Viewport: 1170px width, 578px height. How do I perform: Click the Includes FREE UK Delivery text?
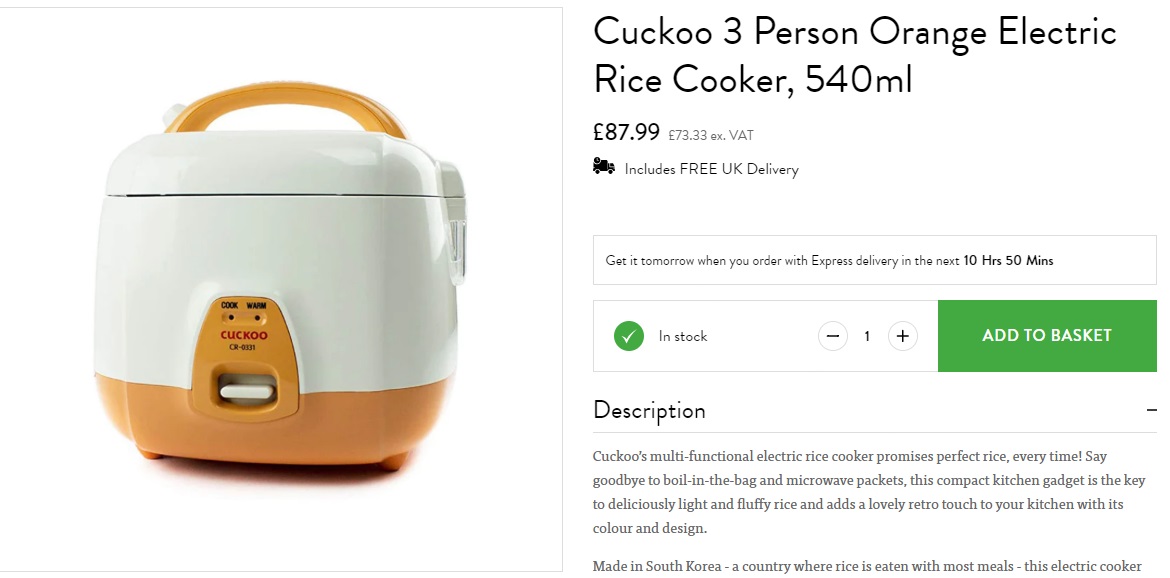tap(711, 169)
